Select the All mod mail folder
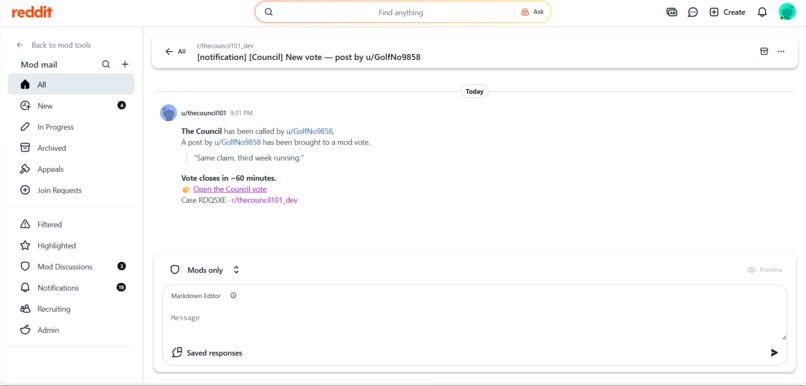The width and height of the screenshot is (806, 386). (71, 84)
